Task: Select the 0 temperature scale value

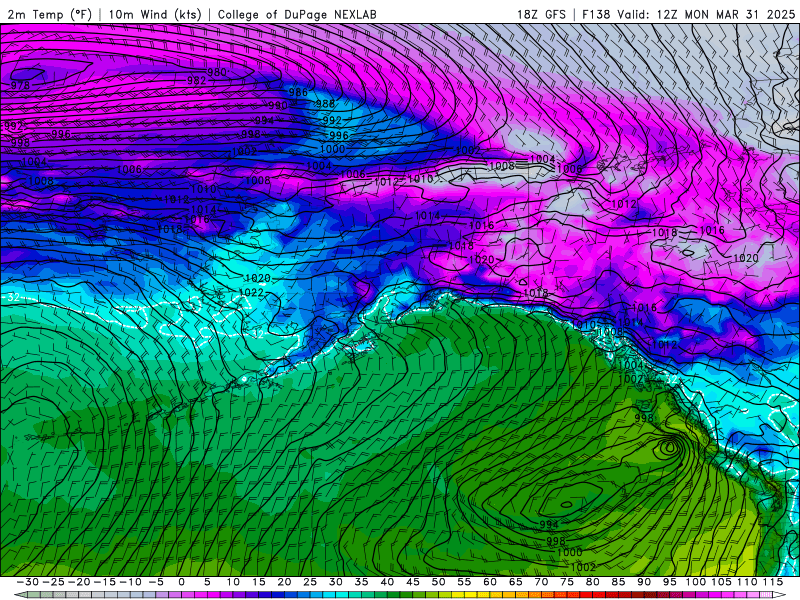Action: (x=182, y=582)
